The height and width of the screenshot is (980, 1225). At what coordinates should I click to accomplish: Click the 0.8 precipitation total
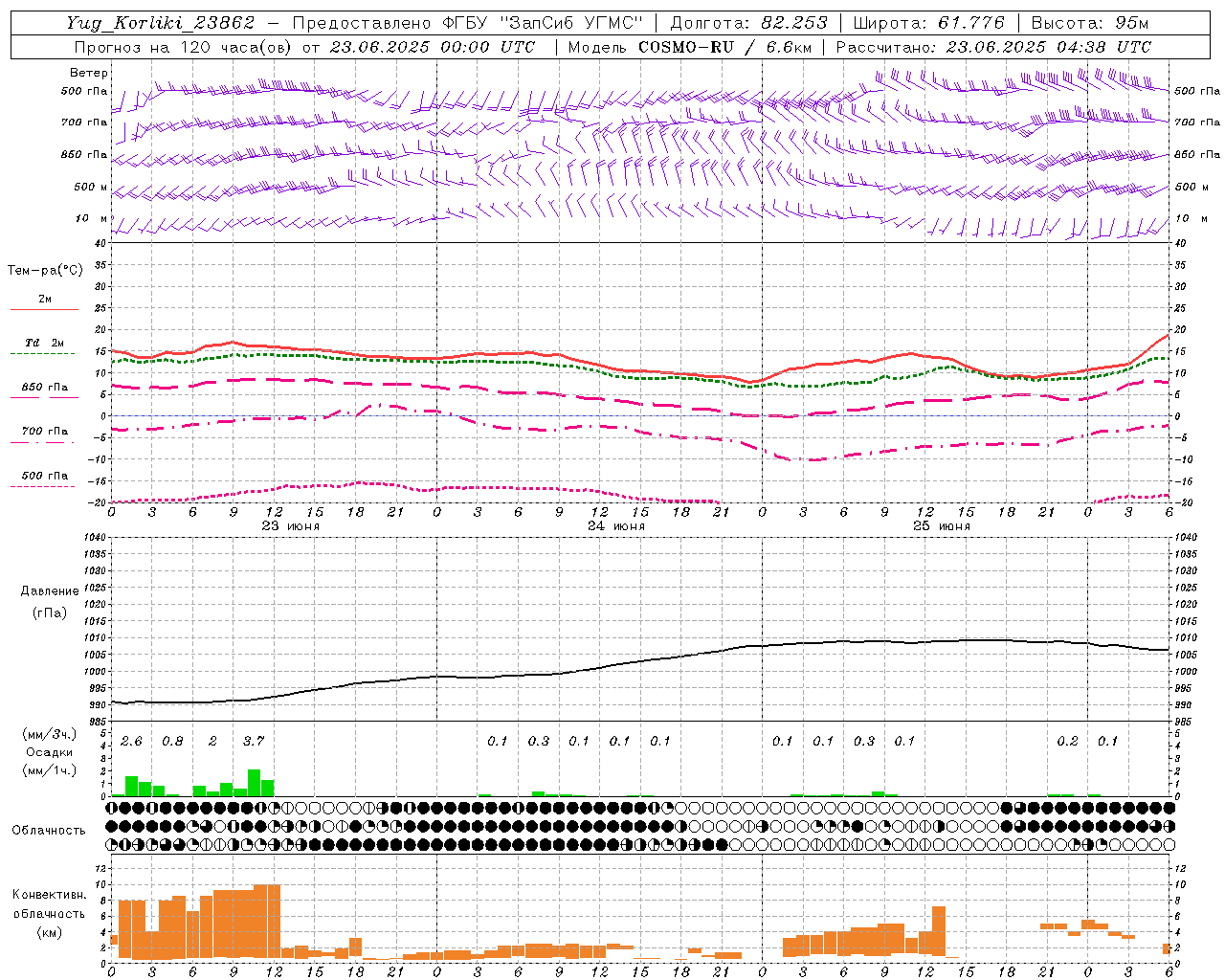(x=172, y=742)
